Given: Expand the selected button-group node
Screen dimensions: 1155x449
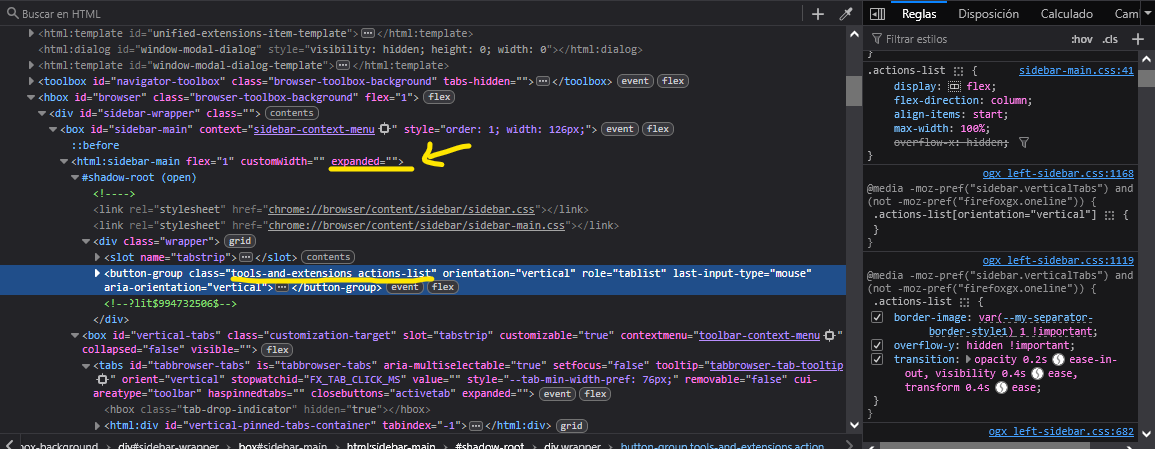Looking at the screenshot, I should [x=97, y=273].
